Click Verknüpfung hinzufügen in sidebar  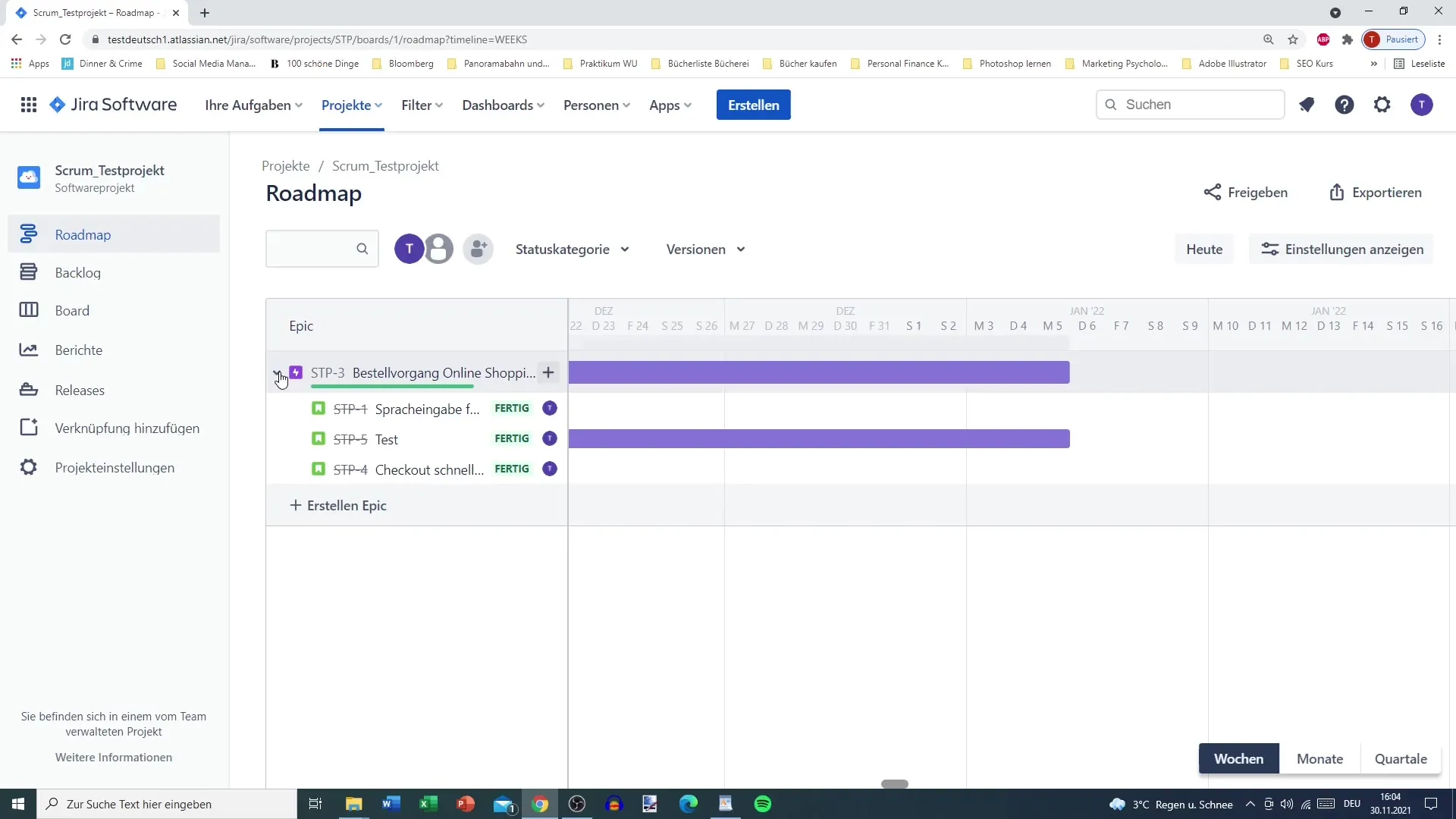point(114,428)
